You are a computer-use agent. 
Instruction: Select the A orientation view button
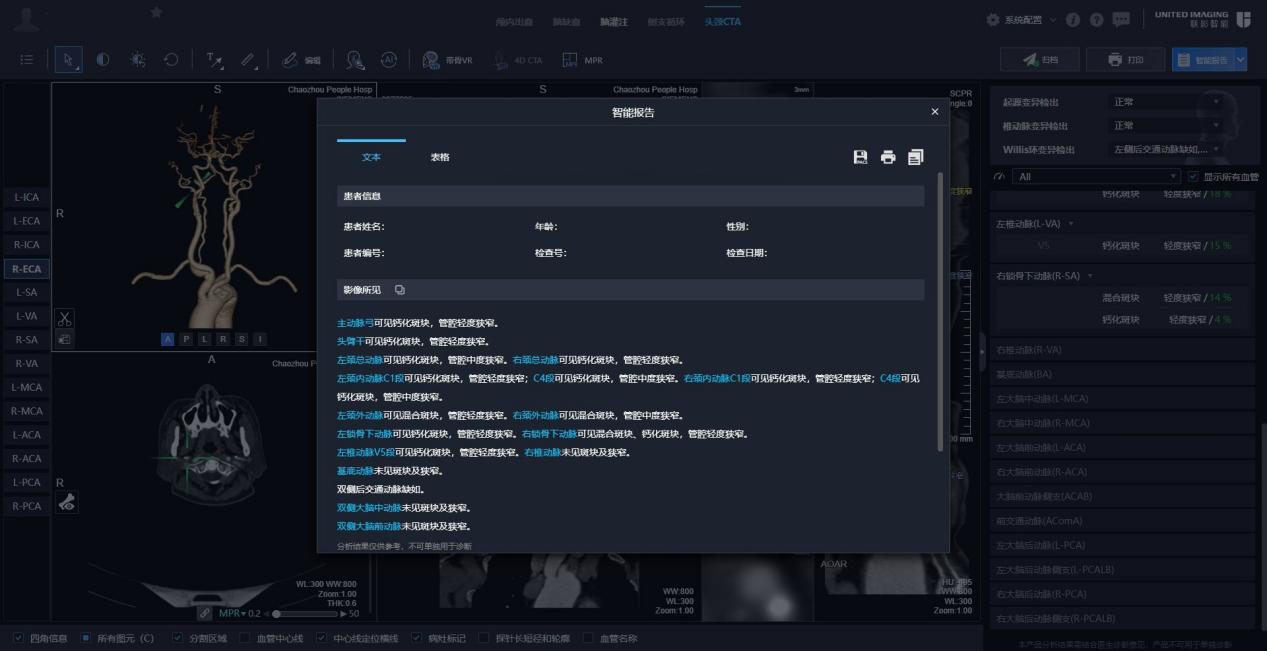tap(167, 339)
